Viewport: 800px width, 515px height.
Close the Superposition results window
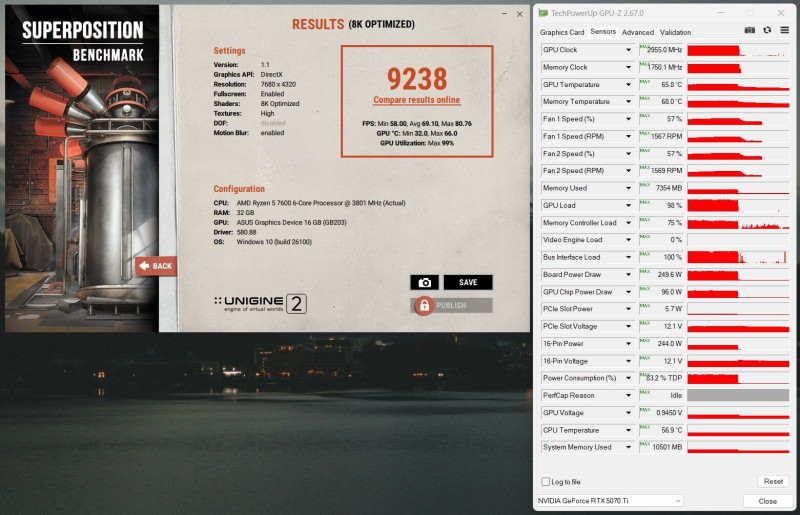pyautogui.click(x=519, y=14)
